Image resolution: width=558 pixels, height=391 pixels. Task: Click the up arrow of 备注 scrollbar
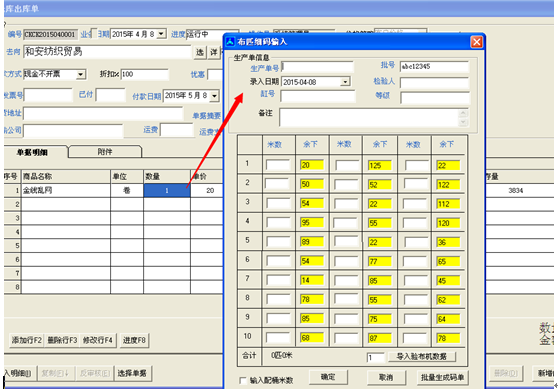463,113
